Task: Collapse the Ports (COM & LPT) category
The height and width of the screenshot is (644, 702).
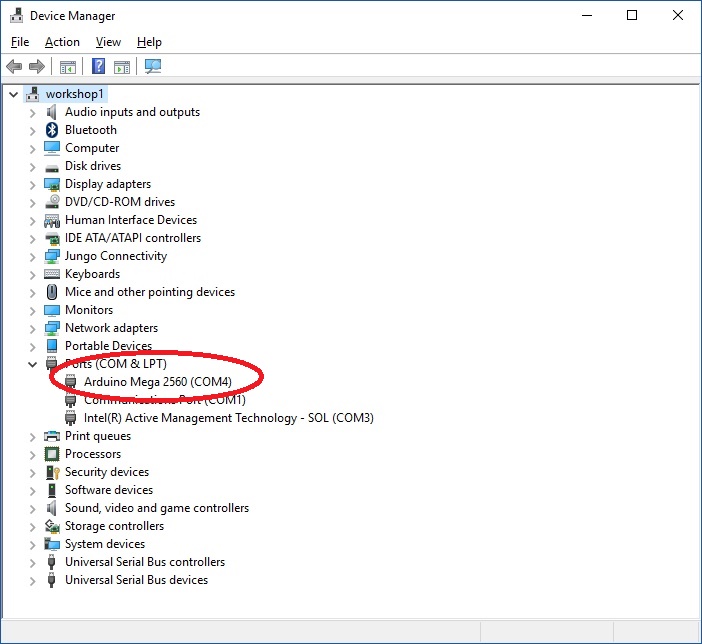Action: (x=32, y=364)
